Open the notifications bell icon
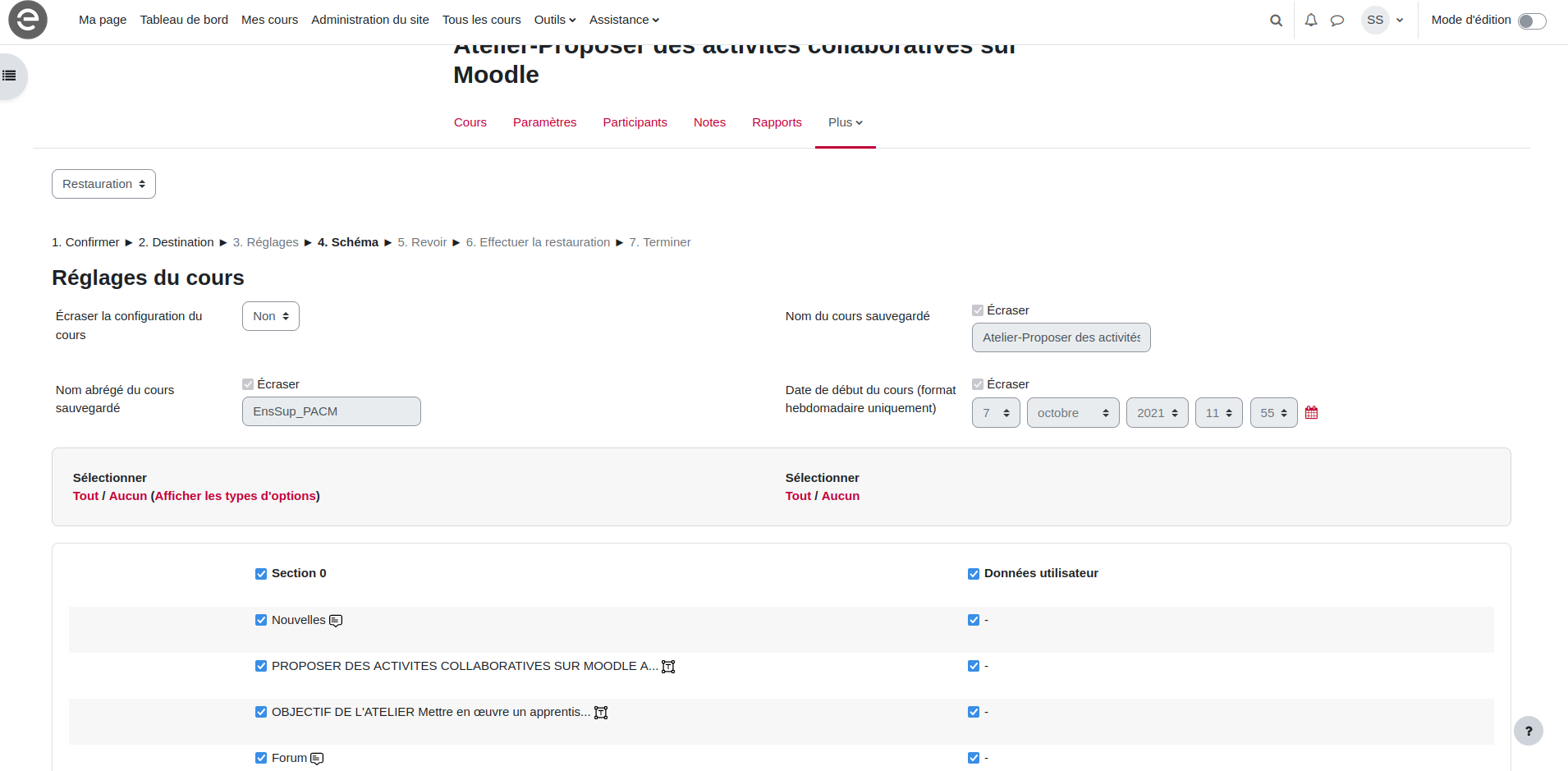The width and height of the screenshot is (1568, 771). (1311, 21)
